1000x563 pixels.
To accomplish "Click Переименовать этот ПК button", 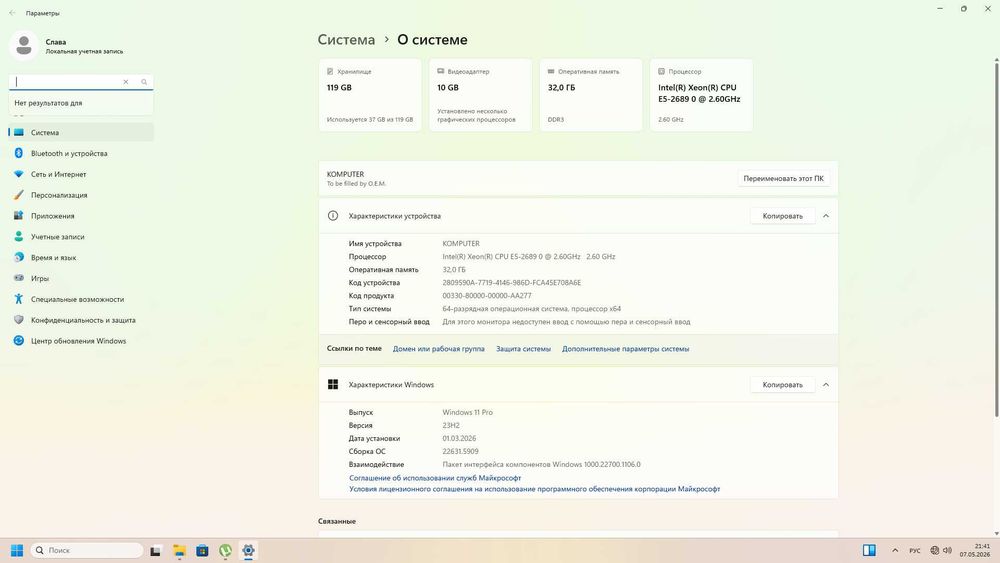I will click(x=783, y=179).
